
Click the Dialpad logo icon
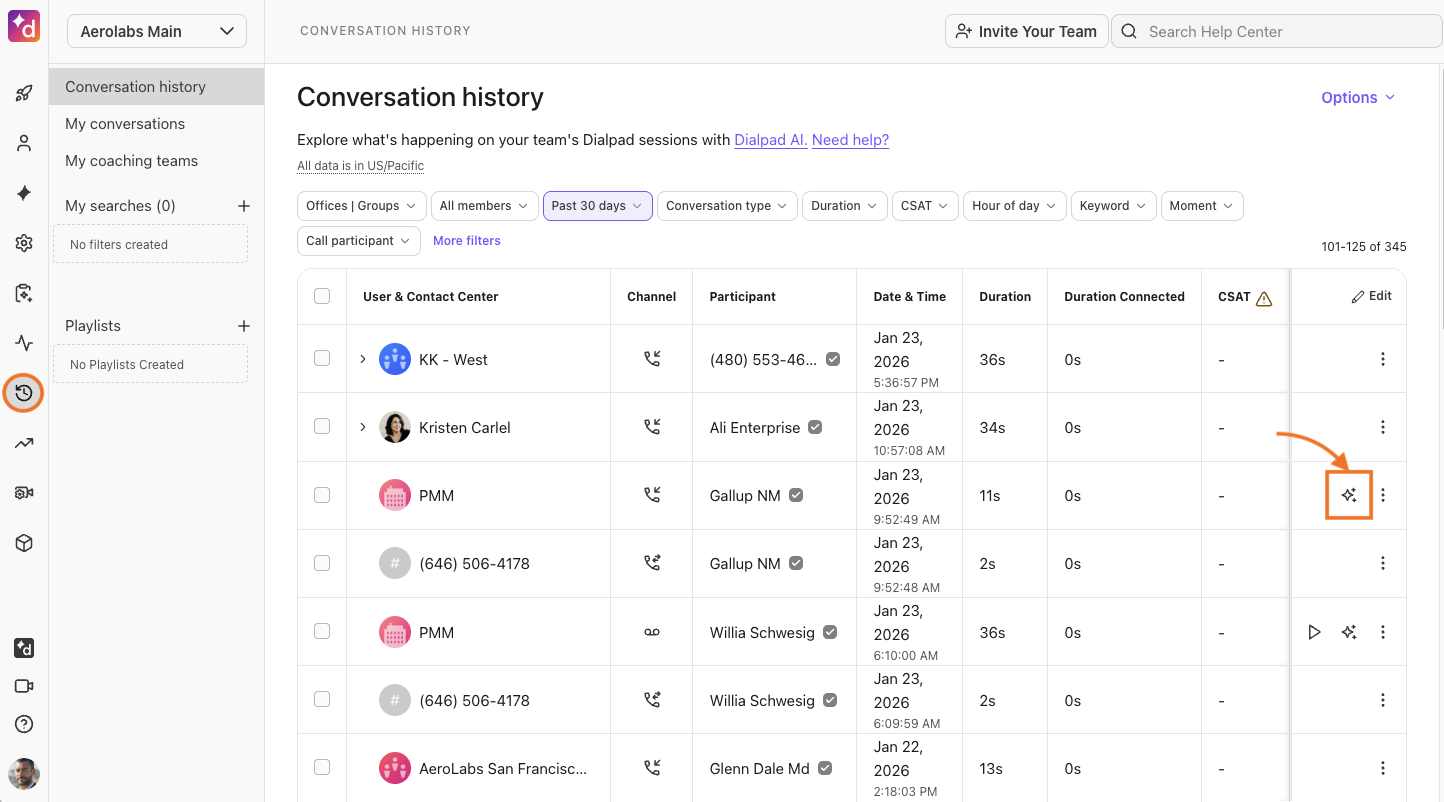click(24, 25)
